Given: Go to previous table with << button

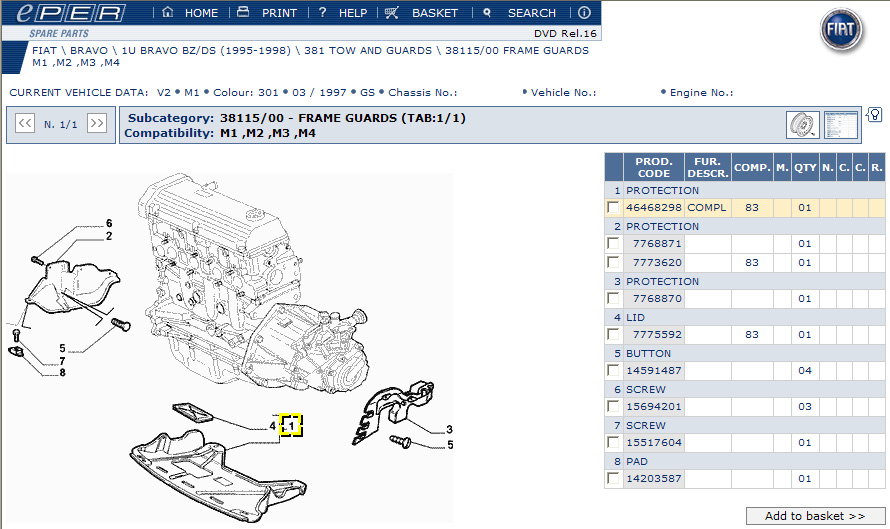Looking at the screenshot, I should tap(25, 123).
